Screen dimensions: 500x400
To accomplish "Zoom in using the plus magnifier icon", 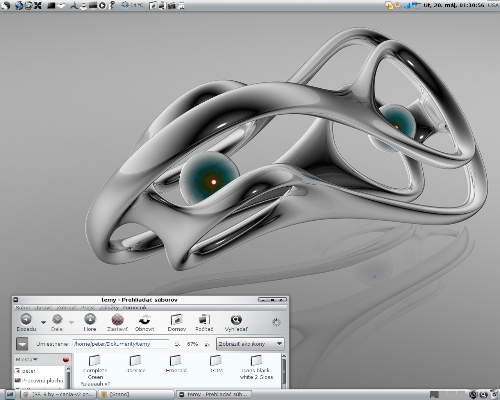I will click(x=207, y=344).
